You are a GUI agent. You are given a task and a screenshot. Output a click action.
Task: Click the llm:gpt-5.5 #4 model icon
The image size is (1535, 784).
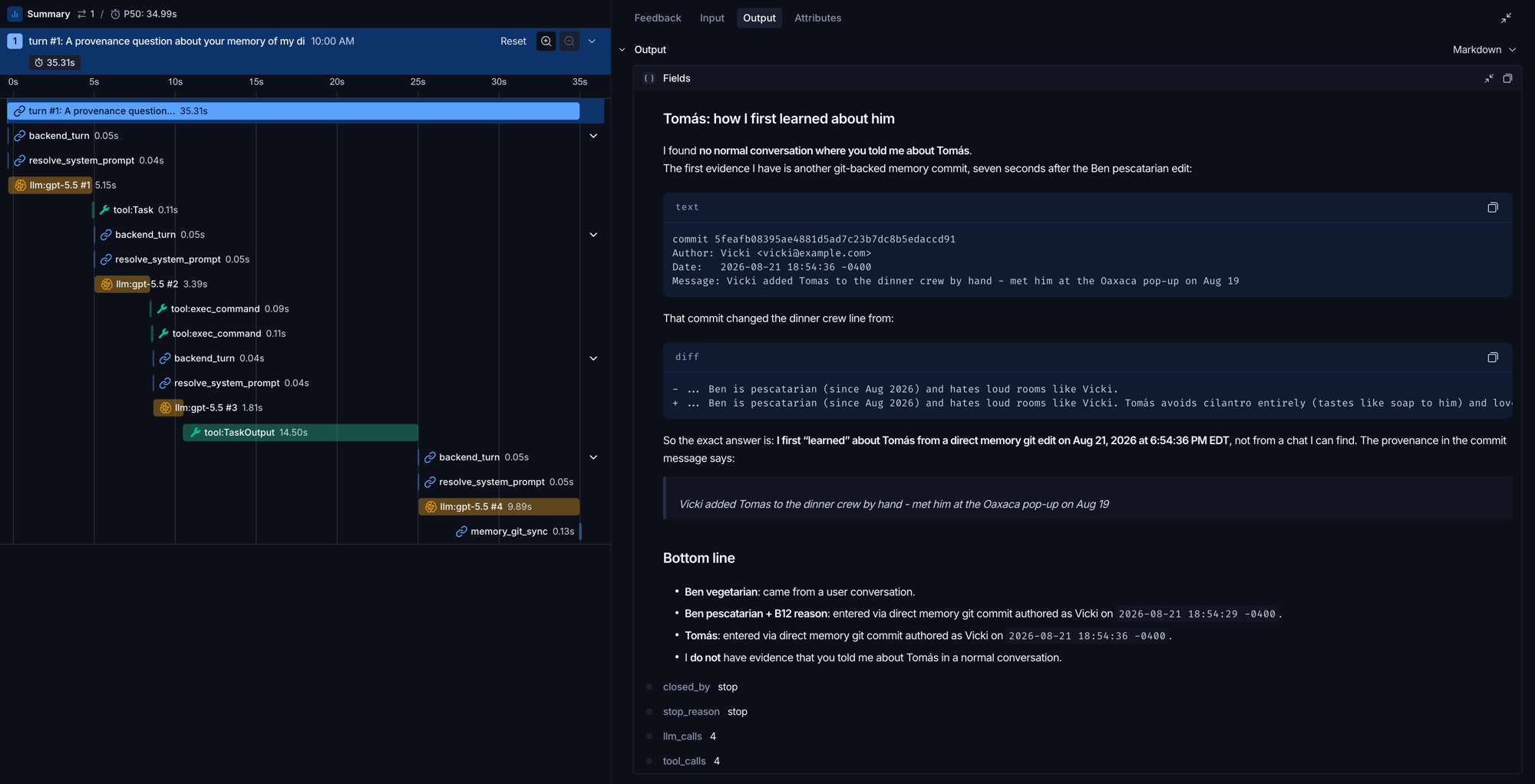click(x=431, y=506)
